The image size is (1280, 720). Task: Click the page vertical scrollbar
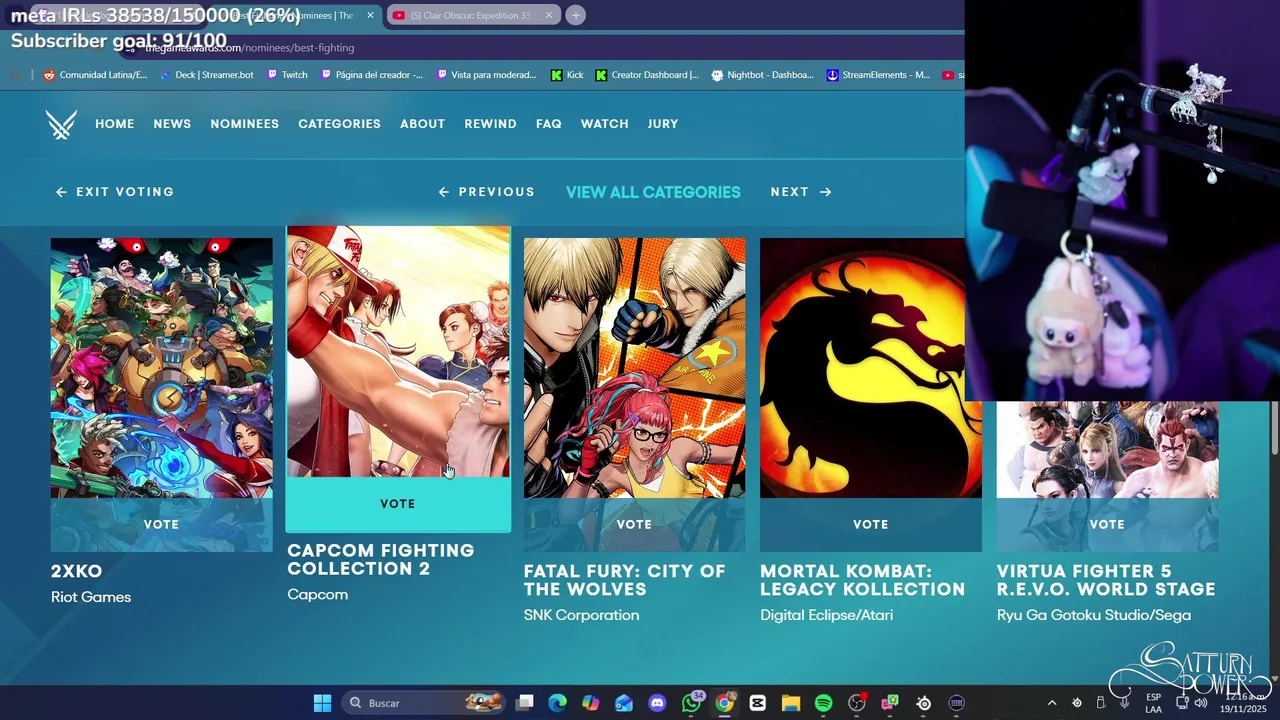coord(1274,430)
